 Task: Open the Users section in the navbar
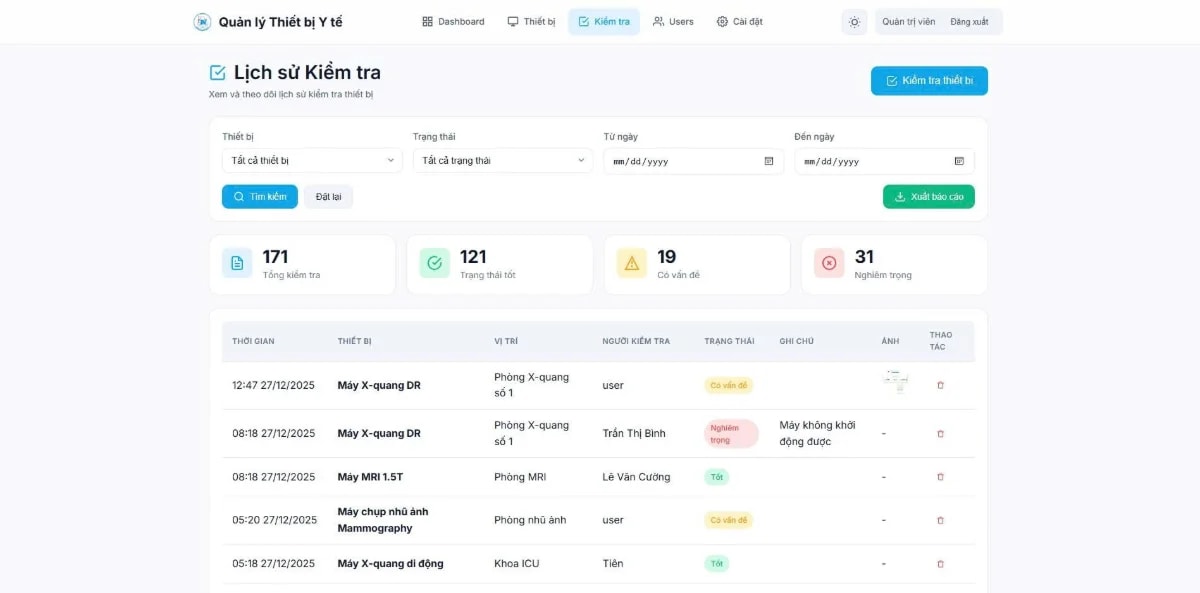(672, 21)
